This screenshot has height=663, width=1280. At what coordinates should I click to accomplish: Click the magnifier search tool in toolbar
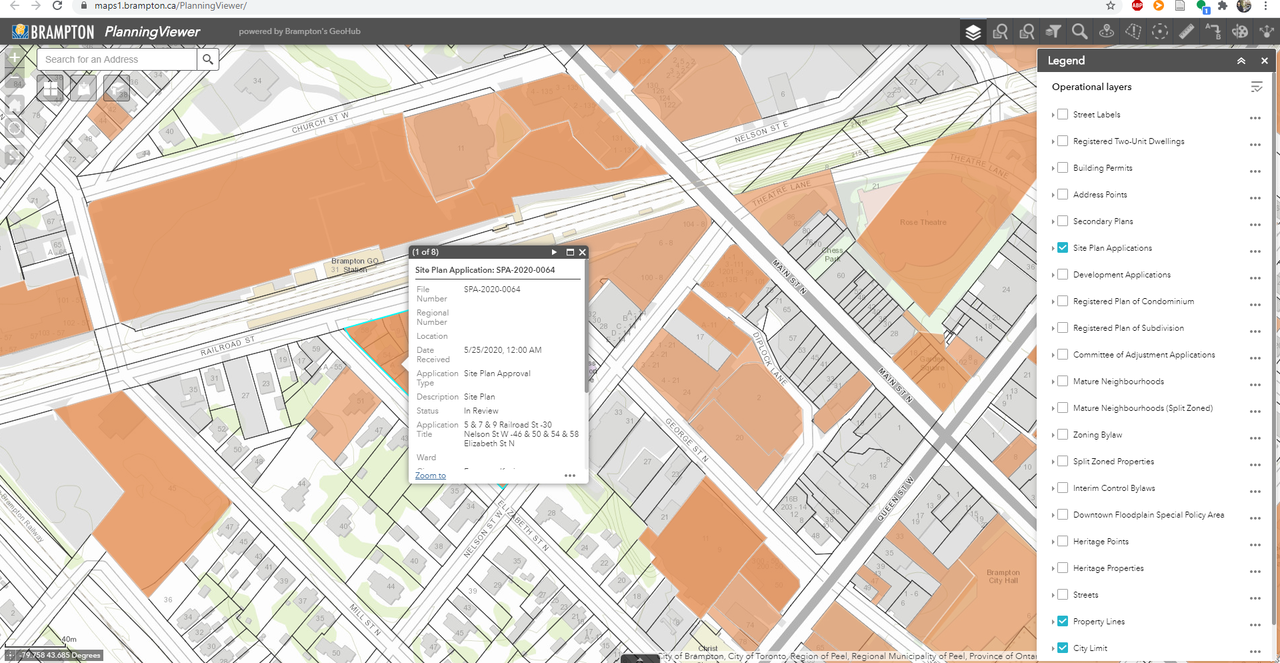click(x=1080, y=32)
